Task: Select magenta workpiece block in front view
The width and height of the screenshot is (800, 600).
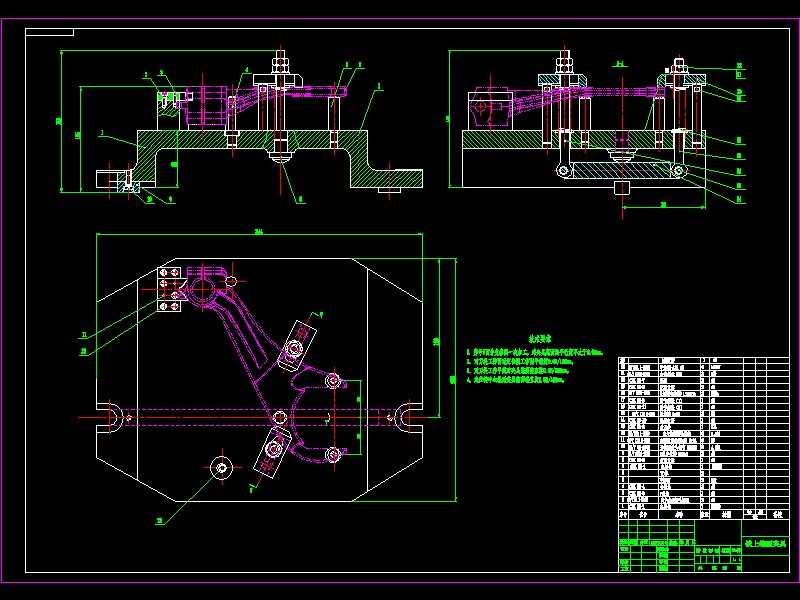Action: pyautogui.click(x=206, y=105)
